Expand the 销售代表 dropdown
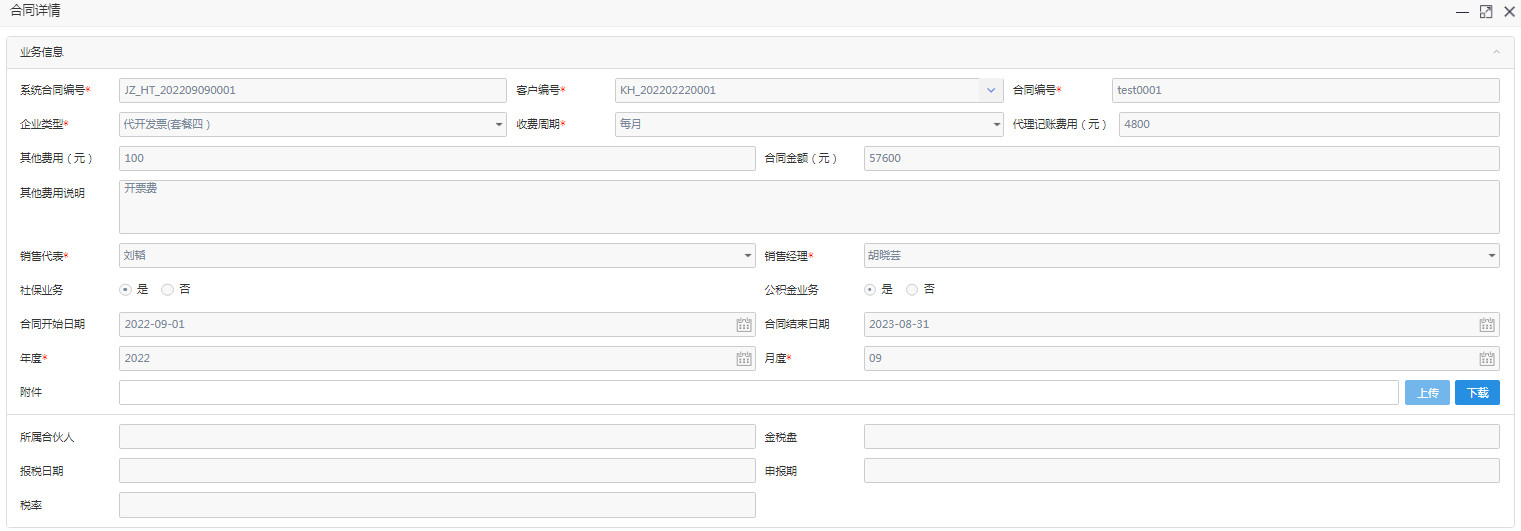The width and height of the screenshot is (1521, 531). tap(437, 256)
